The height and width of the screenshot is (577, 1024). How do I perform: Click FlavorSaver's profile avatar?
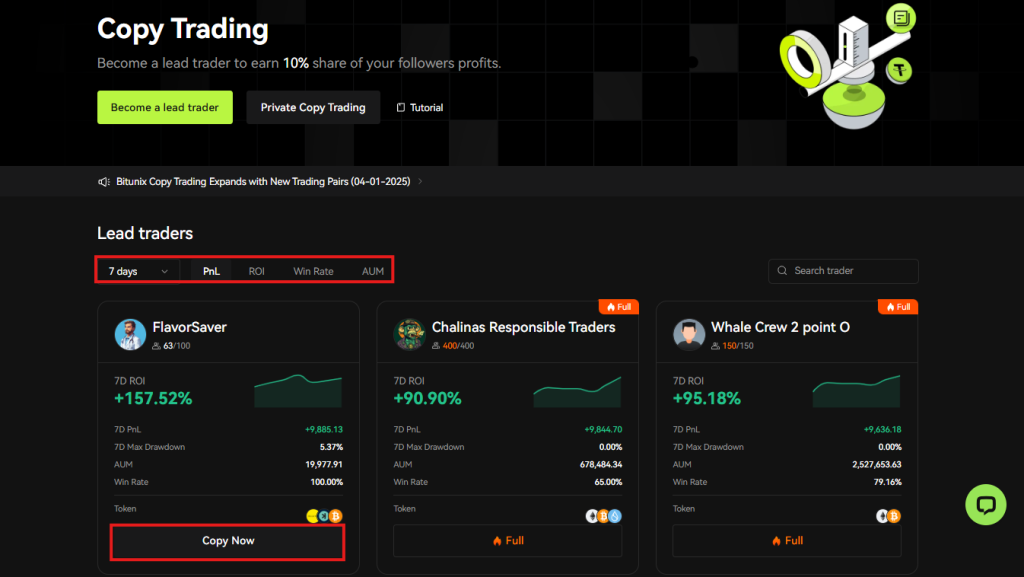pyautogui.click(x=131, y=332)
